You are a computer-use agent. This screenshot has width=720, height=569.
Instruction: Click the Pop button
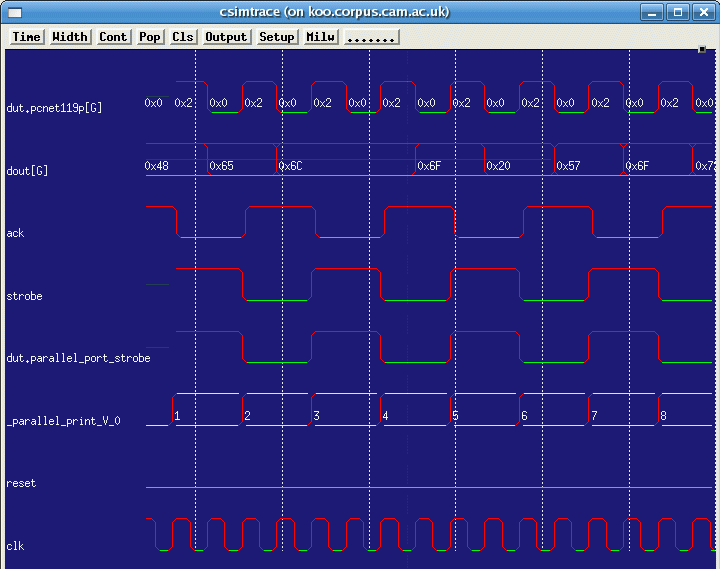pyautogui.click(x=150, y=37)
